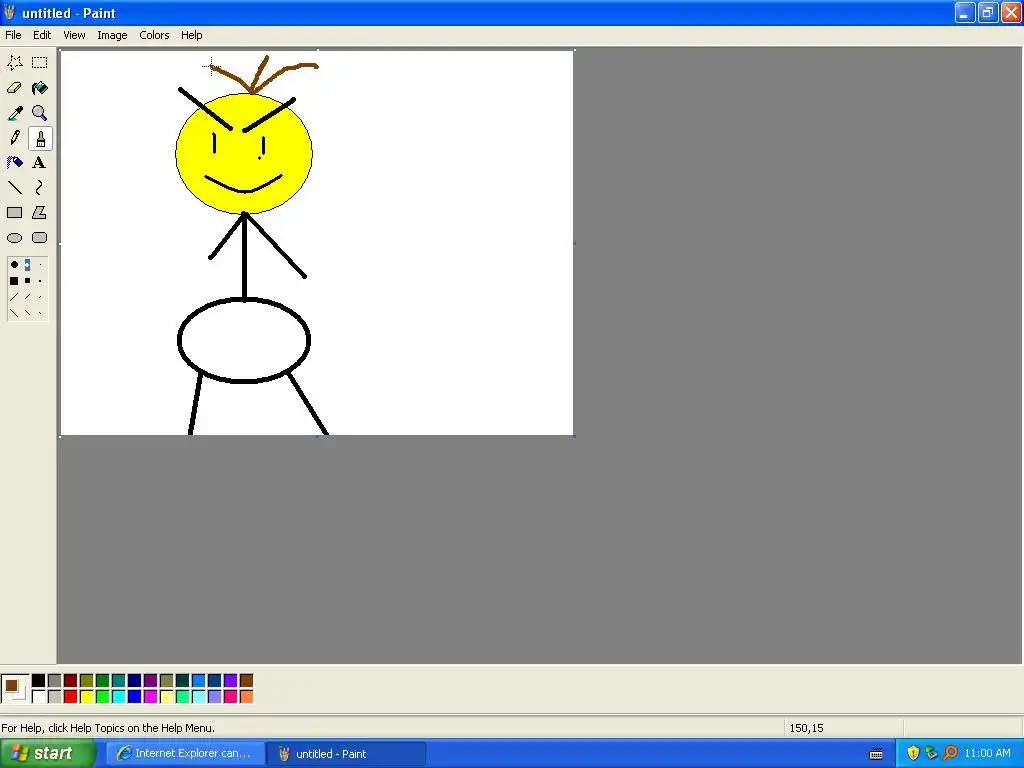The height and width of the screenshot is (768, 1024).
Task: Restore down the Paint window
Action: (x=987, y=12)
